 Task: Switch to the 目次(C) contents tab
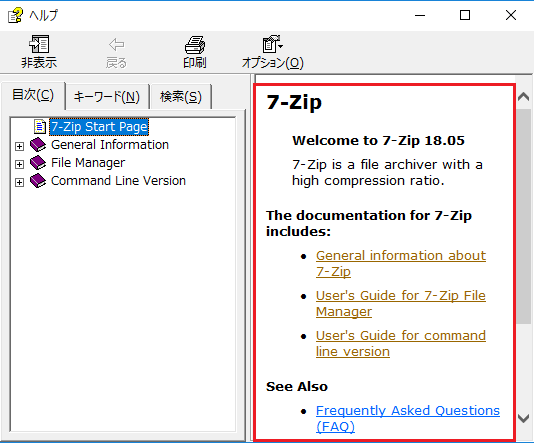tap(33, 95)
